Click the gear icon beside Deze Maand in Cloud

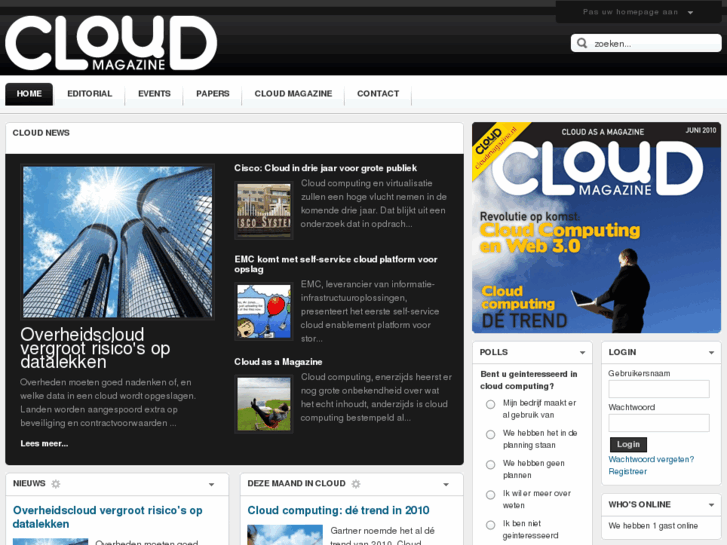[356, 484]
